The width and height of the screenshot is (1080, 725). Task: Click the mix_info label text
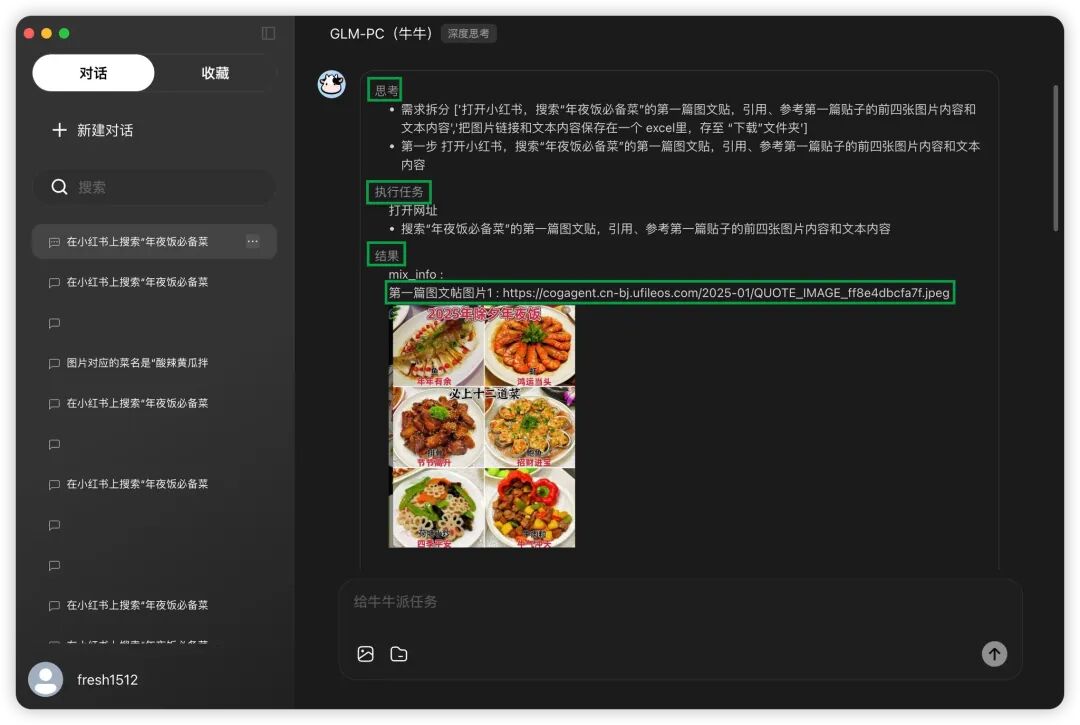(x=415, y=274)
